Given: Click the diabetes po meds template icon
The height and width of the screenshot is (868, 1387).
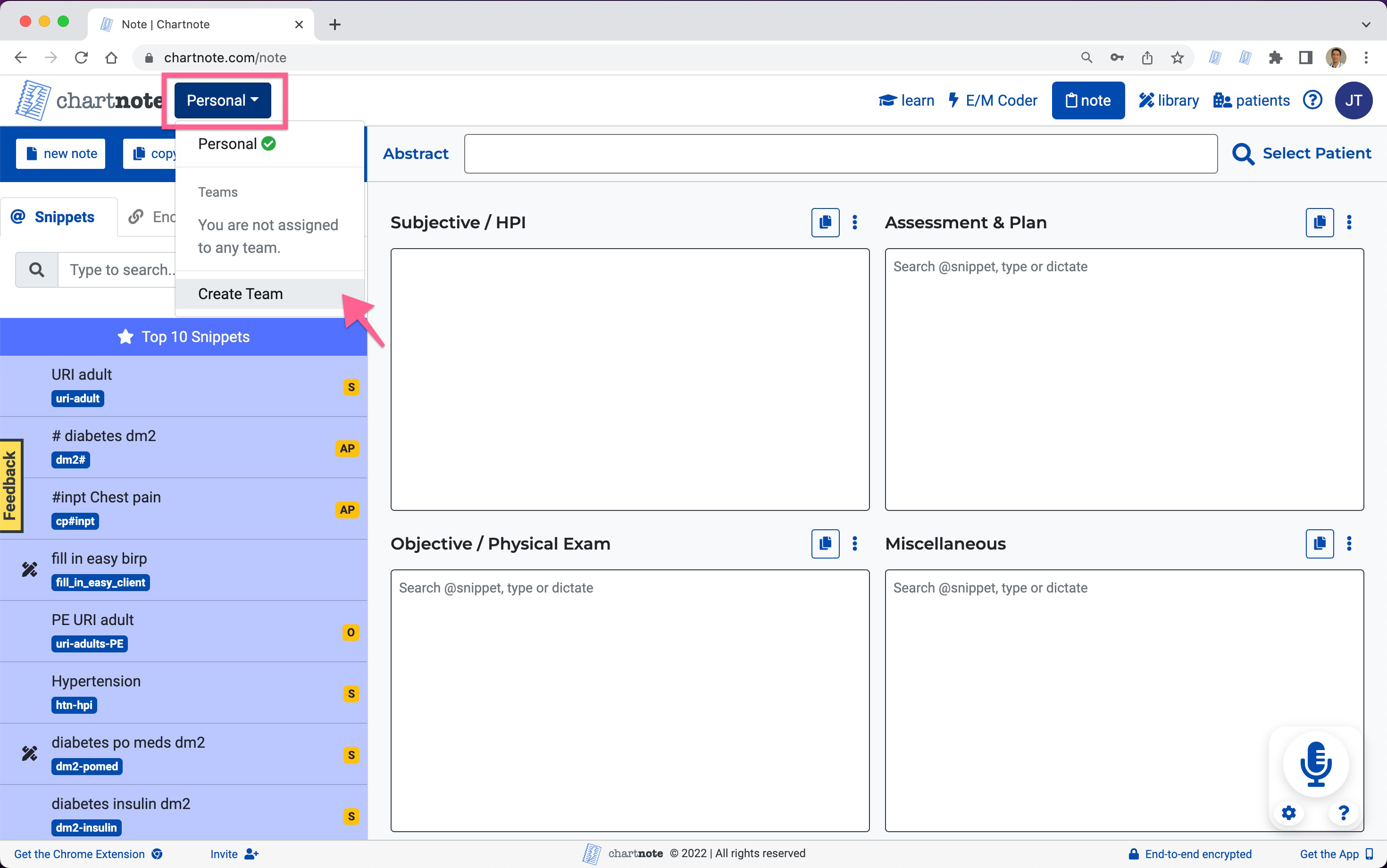Looking at the screenshot, I should pos(29,753).
